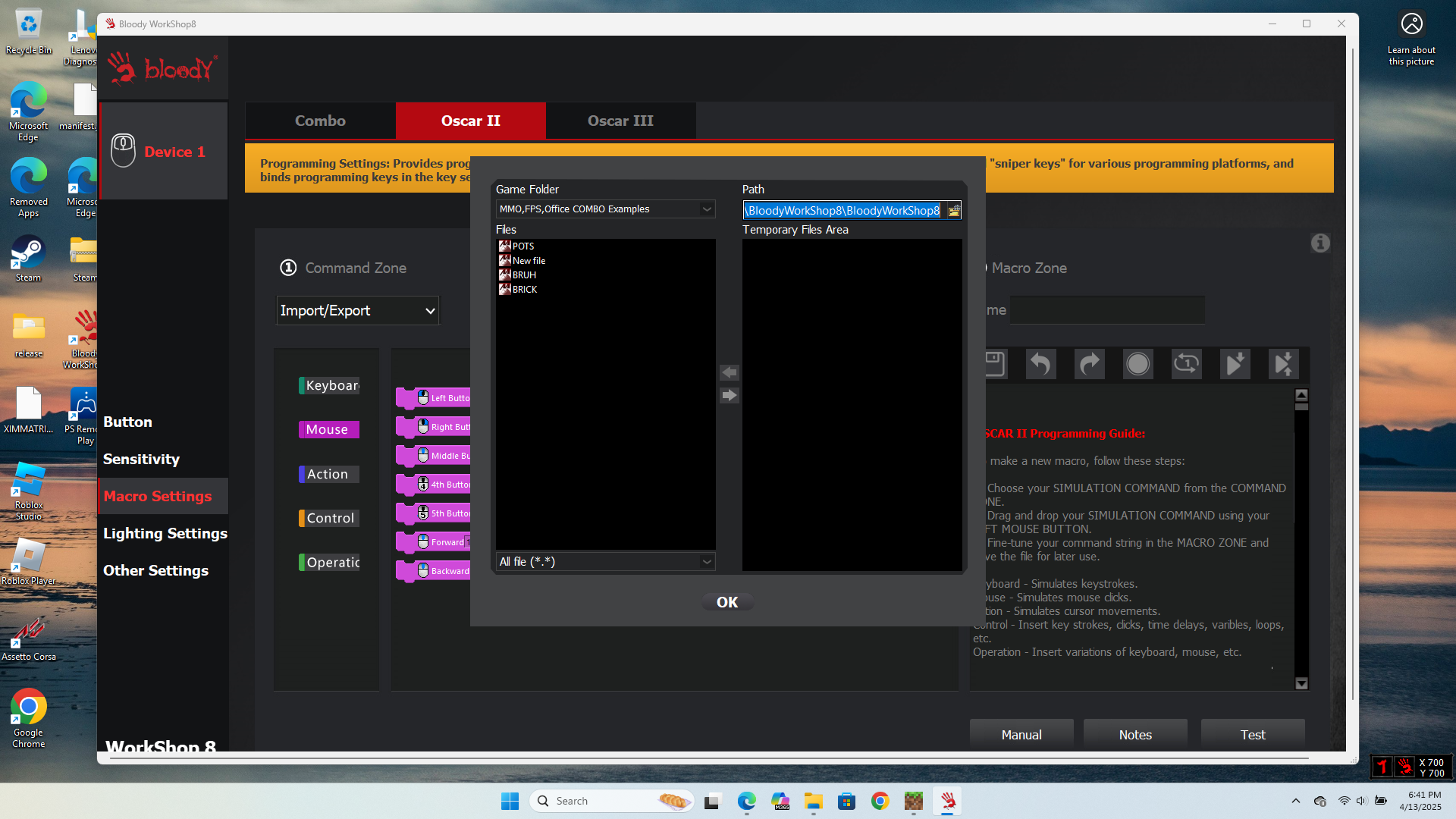Click the OK button in the dialog
Image resolution: width=1456 pixels, height=819 pixels.
pyautogui.click(x=726, y=602)
